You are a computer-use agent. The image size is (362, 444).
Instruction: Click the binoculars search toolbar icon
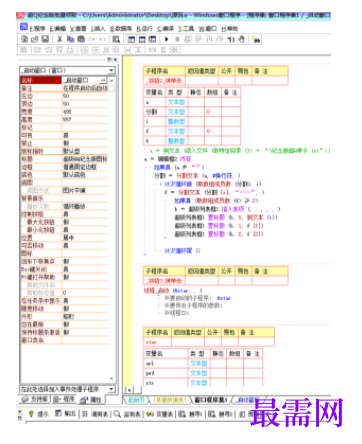pos(256,40)
